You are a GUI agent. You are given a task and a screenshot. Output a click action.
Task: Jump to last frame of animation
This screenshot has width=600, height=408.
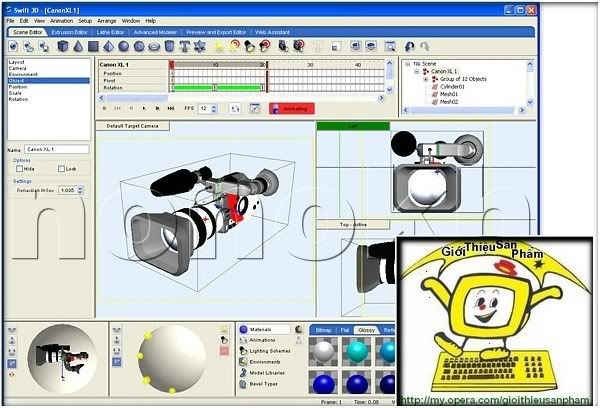pyautogui.click(x=171, y=109)
